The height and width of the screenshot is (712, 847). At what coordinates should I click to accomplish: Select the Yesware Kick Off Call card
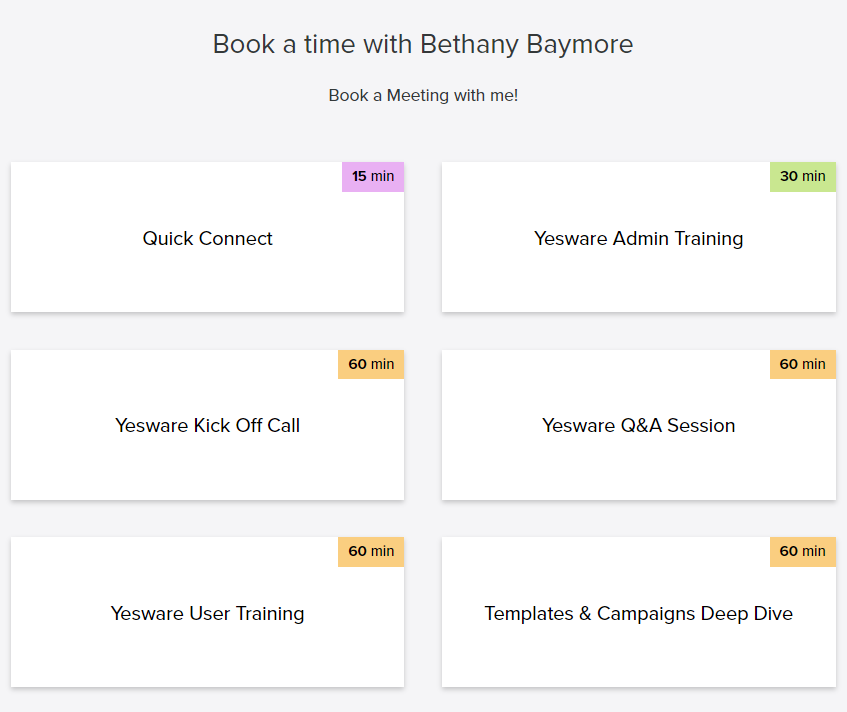207,457
